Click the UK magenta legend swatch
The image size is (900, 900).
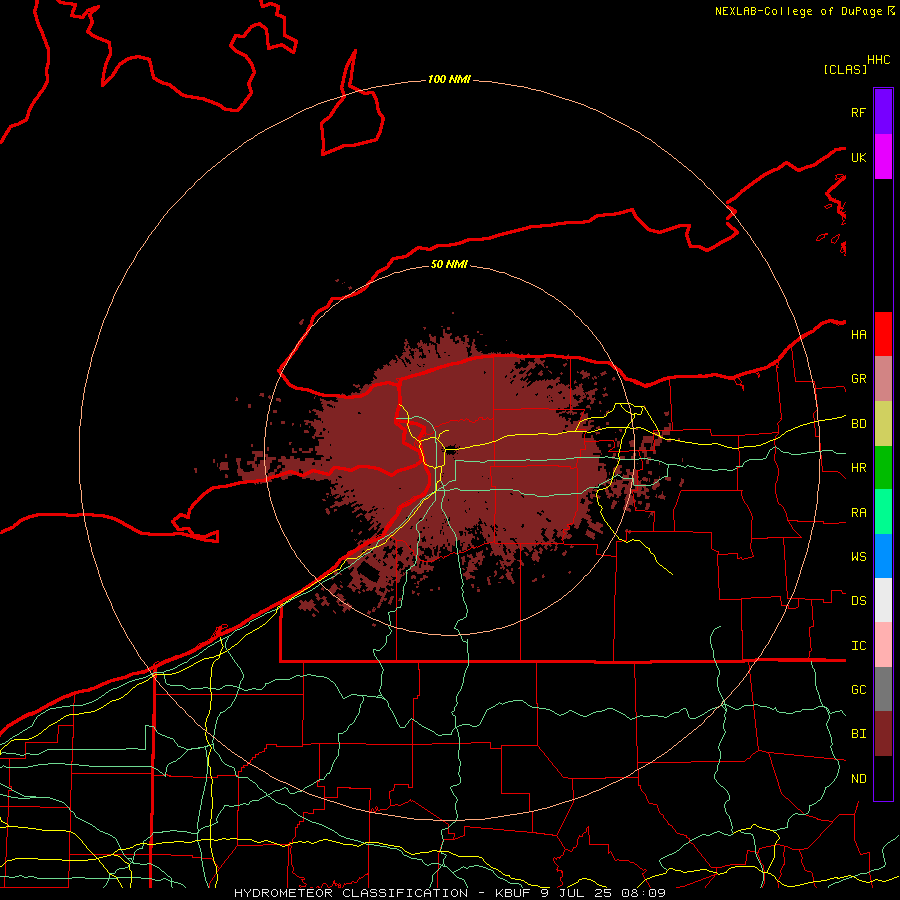click(883, 157)
